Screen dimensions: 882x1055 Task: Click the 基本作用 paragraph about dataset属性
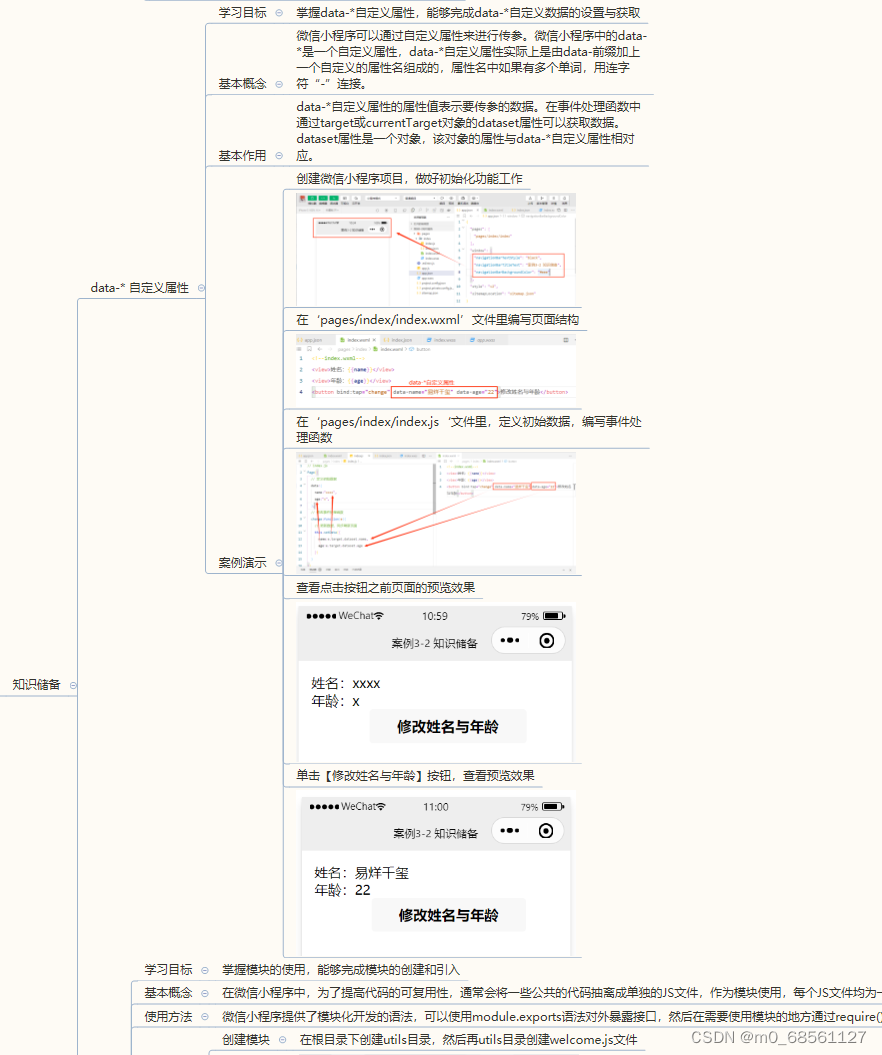coord(468,131)
